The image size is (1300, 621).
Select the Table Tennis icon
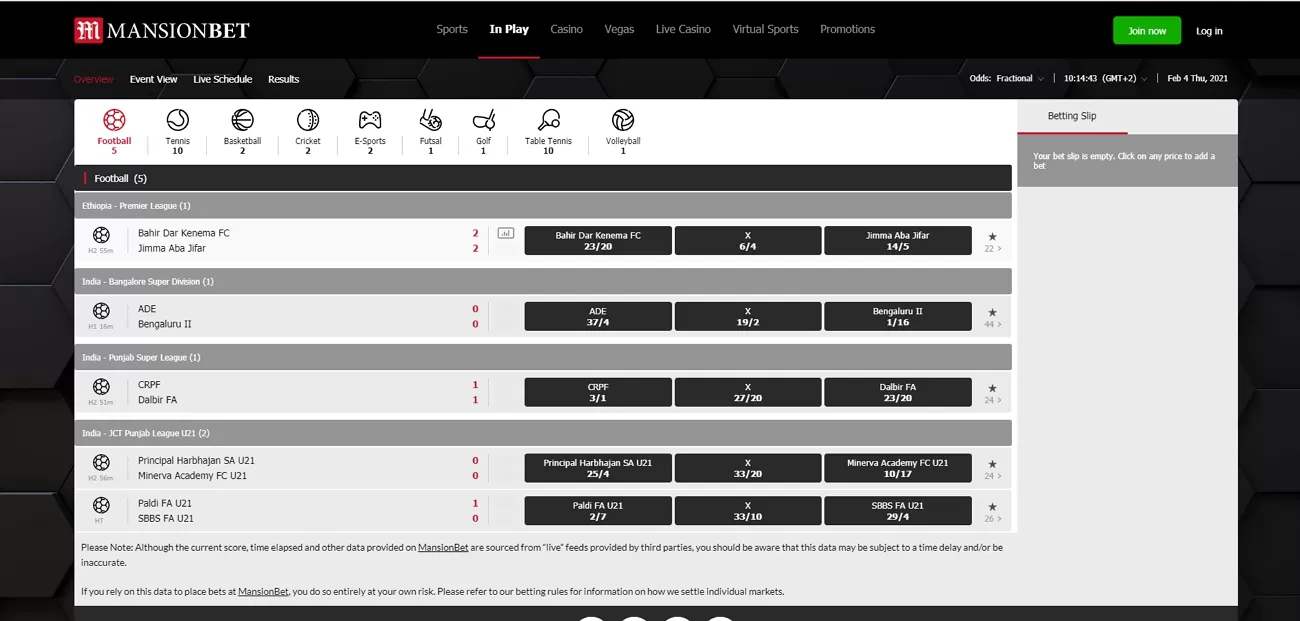point(548,121)
